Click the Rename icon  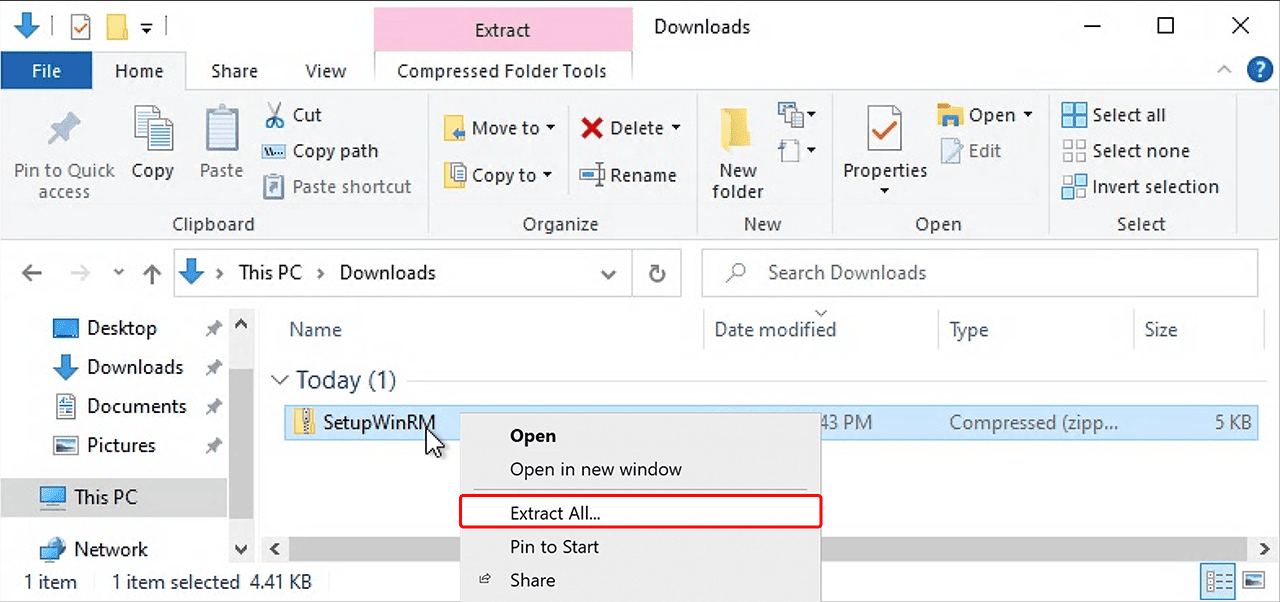coord(592,175)
